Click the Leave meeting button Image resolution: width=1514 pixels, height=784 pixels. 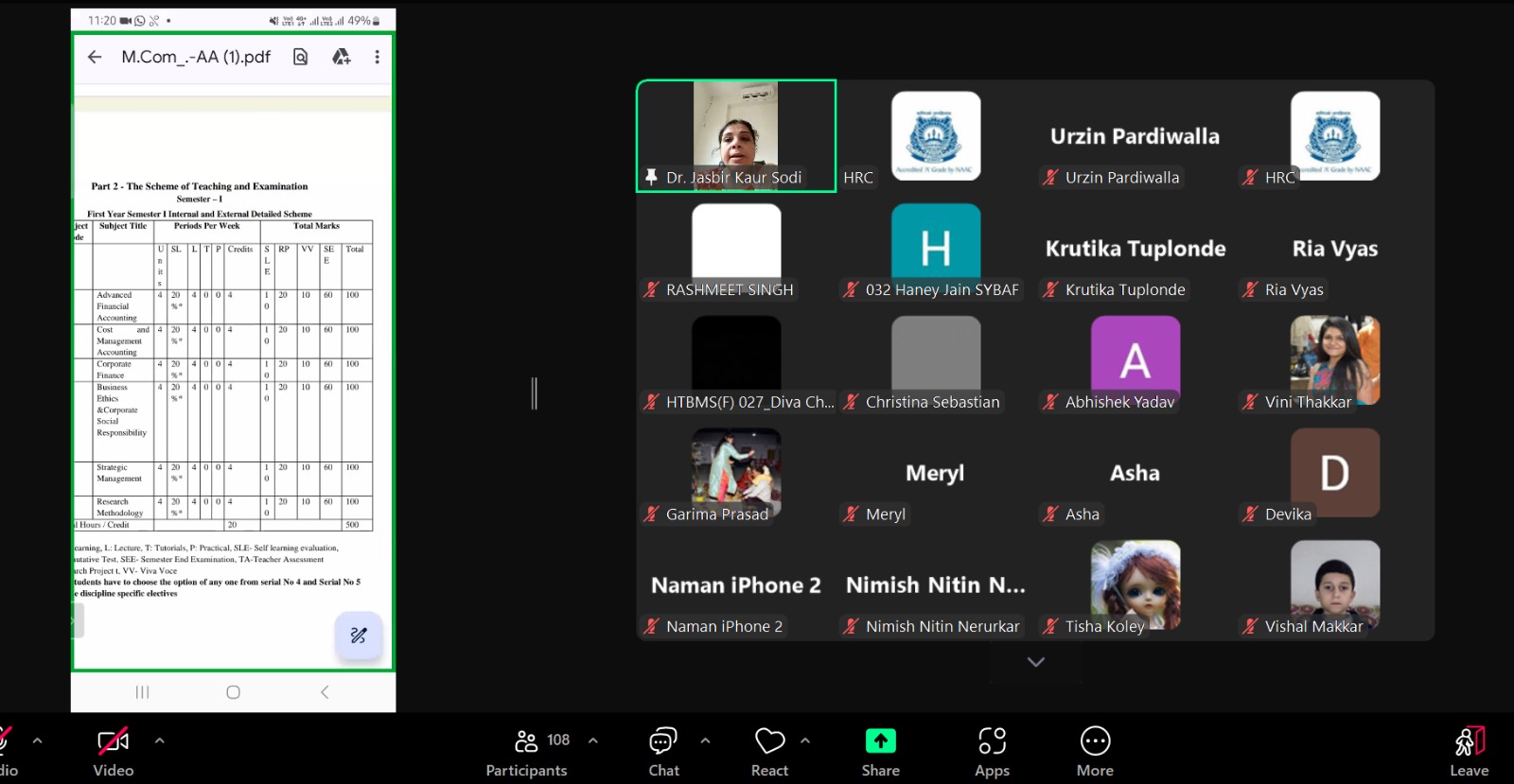tap(1469, 753)
